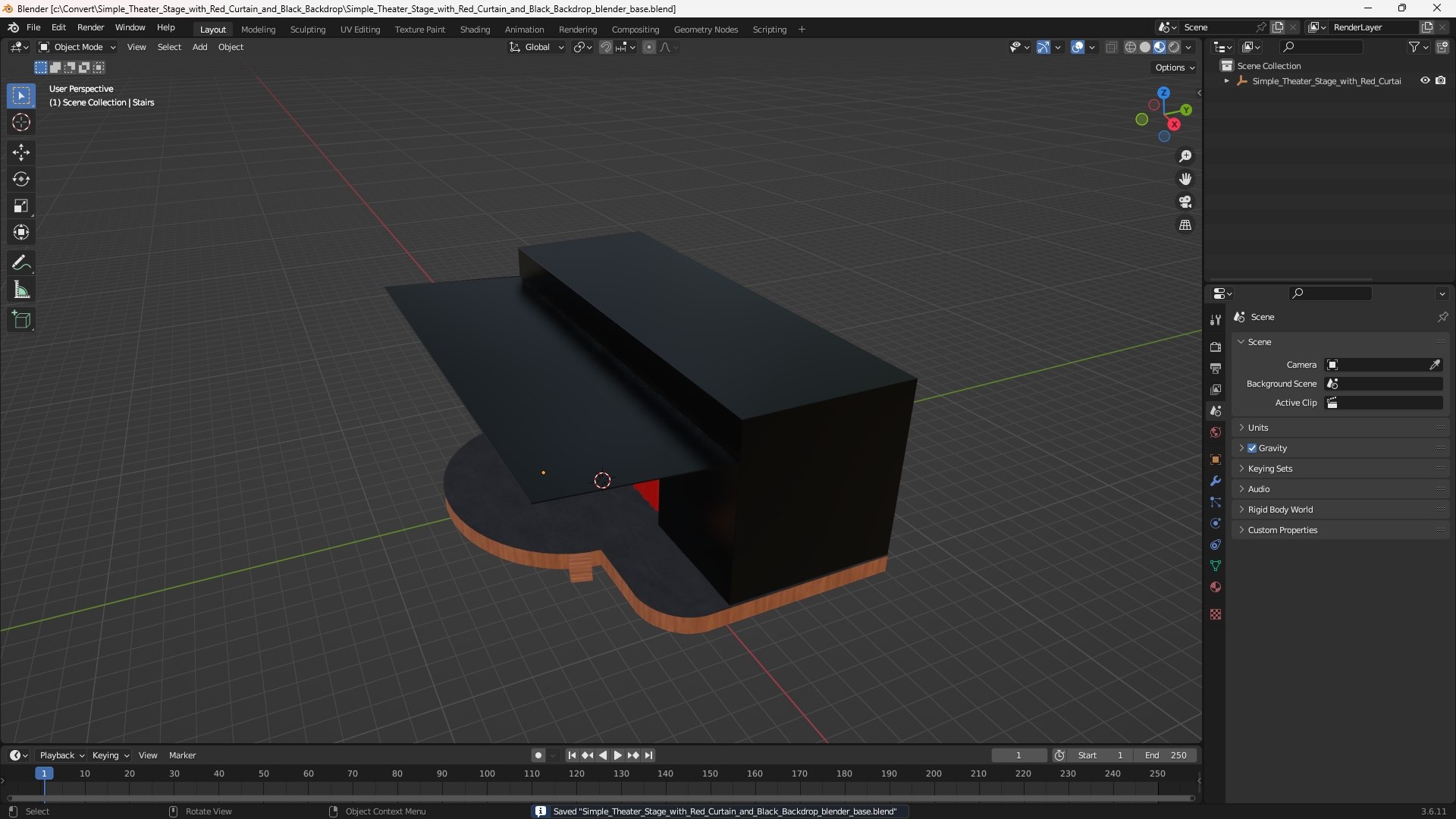
Task: Click the Marker menu in timeline
Action: pyautogui.click(x=182, y=755)
